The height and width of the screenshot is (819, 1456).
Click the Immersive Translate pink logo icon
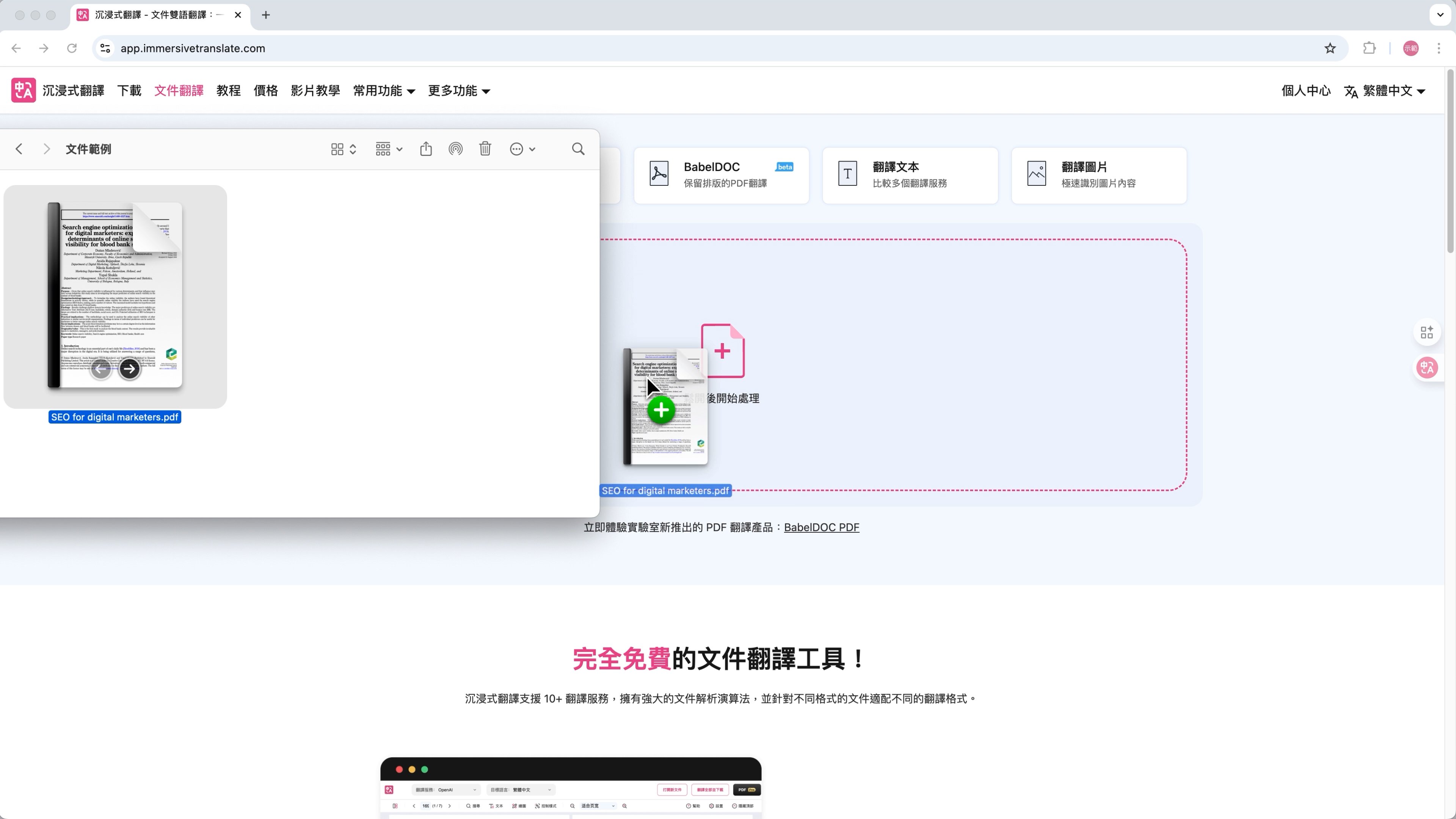click(23, 91)
